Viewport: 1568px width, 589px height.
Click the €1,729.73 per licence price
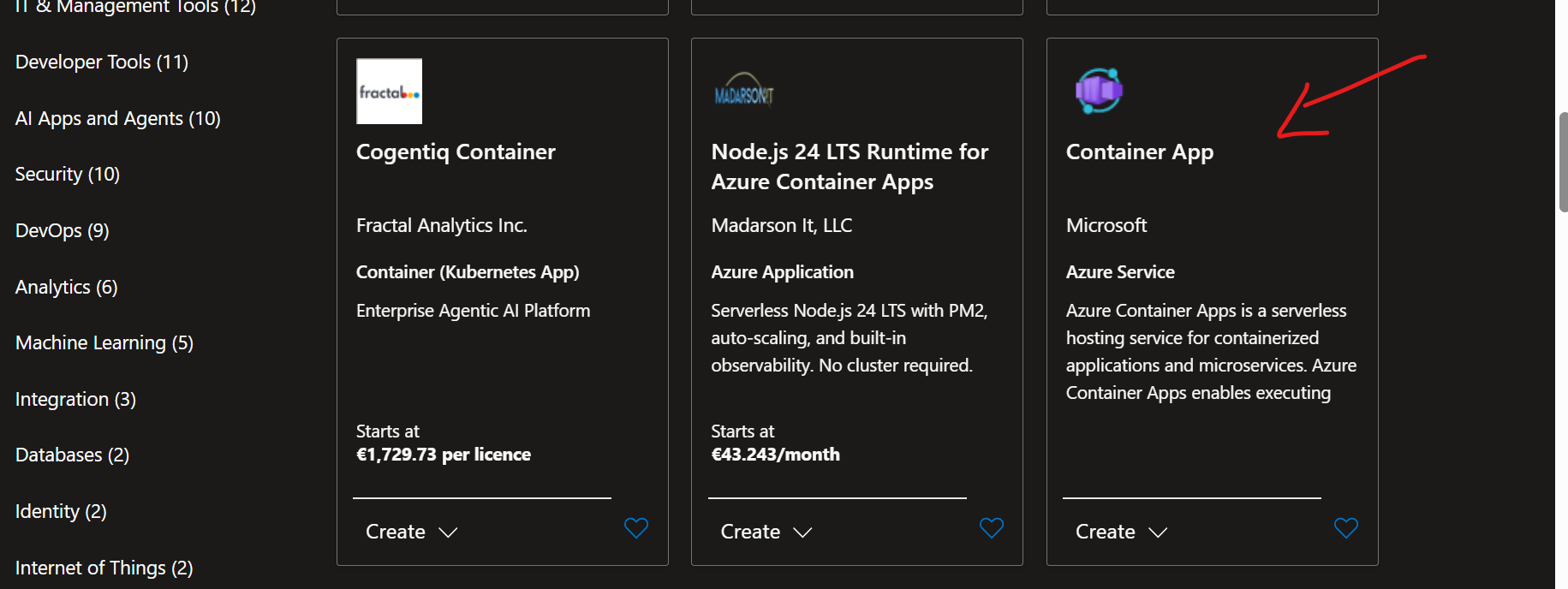(x=444, y=455)
